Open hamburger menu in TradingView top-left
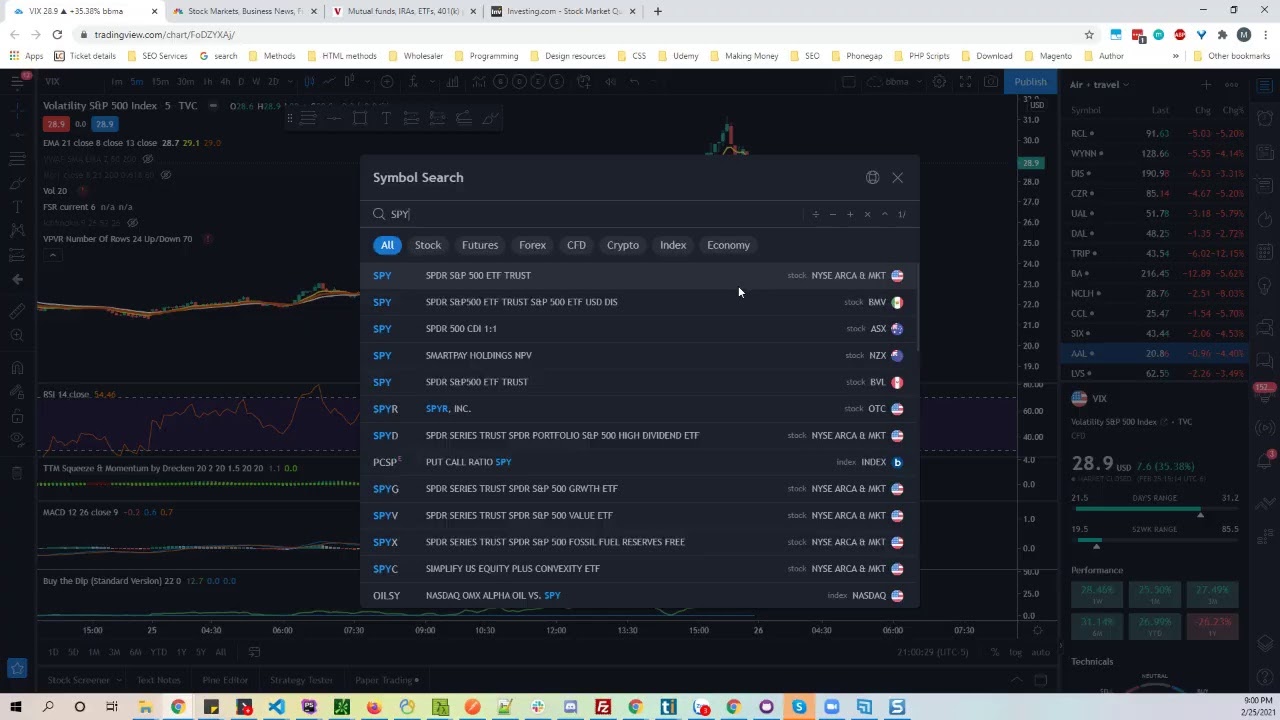Image resolution: width=1280 pixels, height=720 pixels. coord(17,82)
